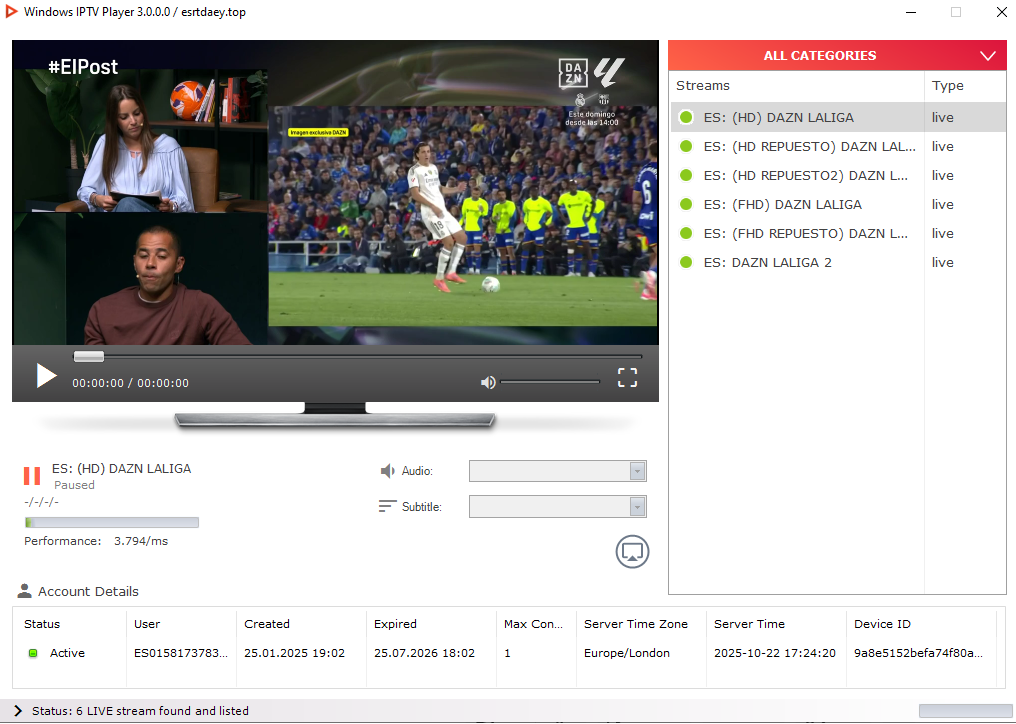Image resolution: width=1016 pixels, height=724 pixels.
Task: Open the screen cast icon
Action: pos(632,551)
